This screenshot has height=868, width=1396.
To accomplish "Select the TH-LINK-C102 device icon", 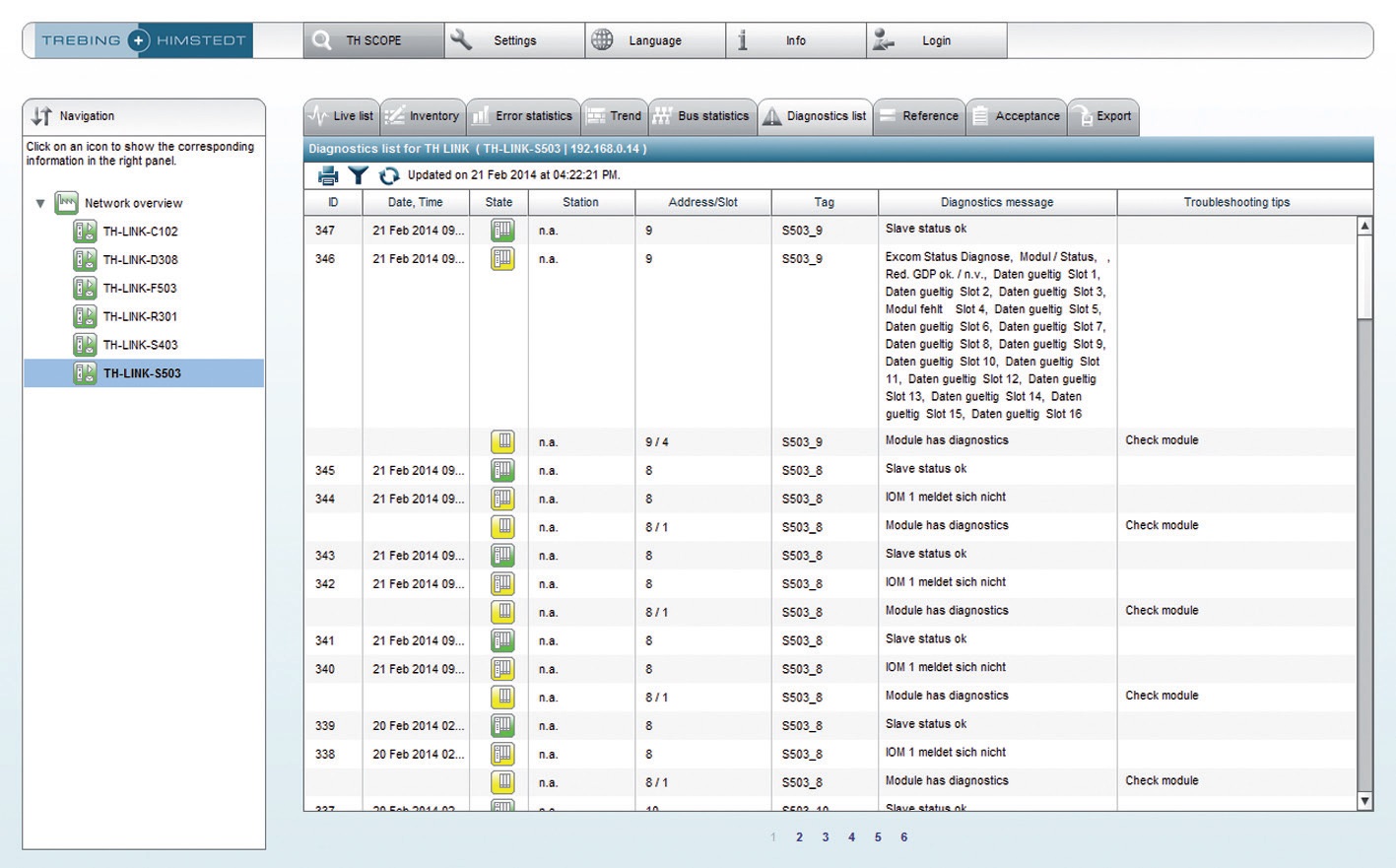I will [x=85, y=232].
